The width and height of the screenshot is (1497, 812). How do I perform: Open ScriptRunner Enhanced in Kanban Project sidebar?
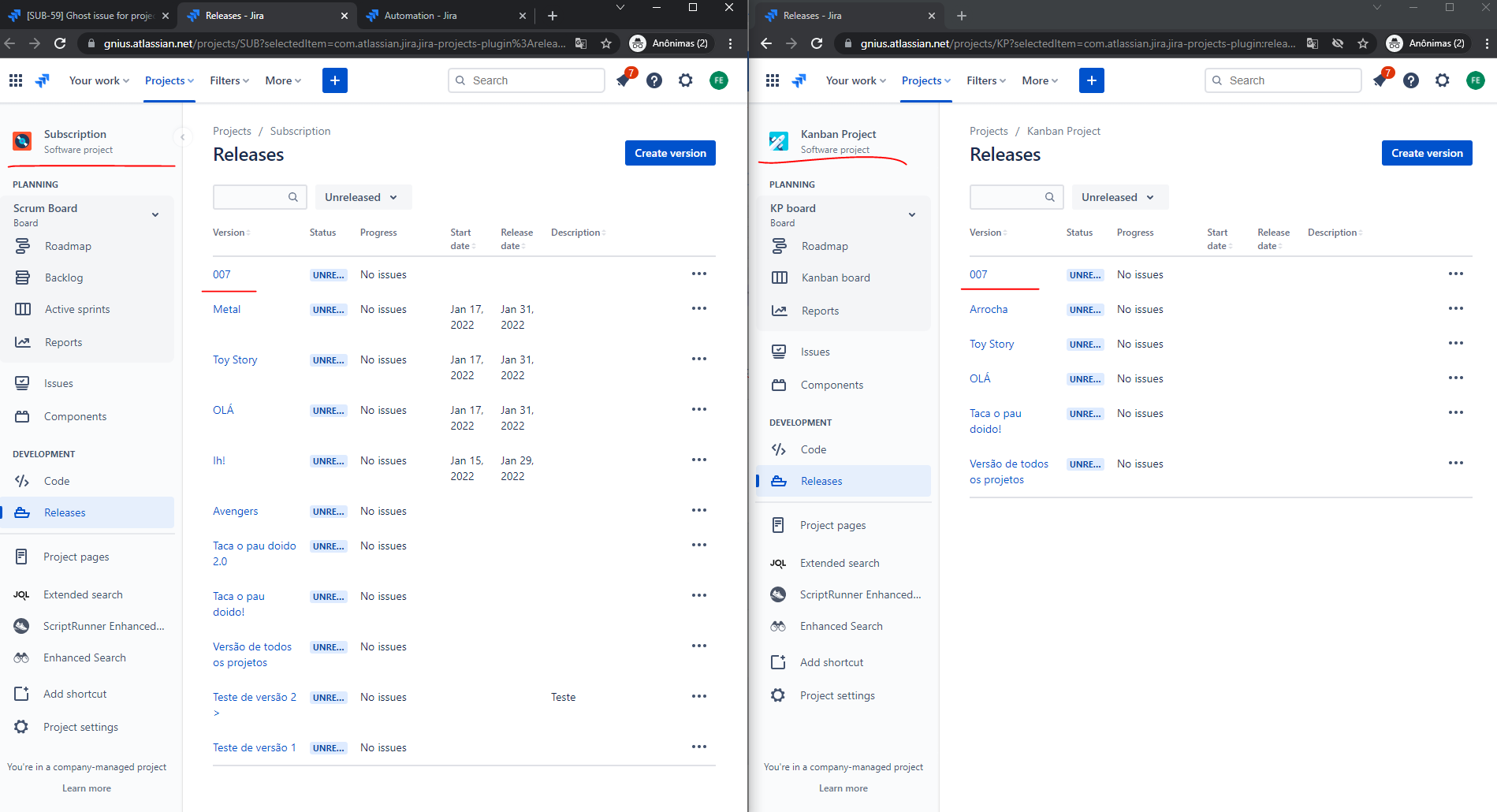pyautogui.click(x=858, y=594)
